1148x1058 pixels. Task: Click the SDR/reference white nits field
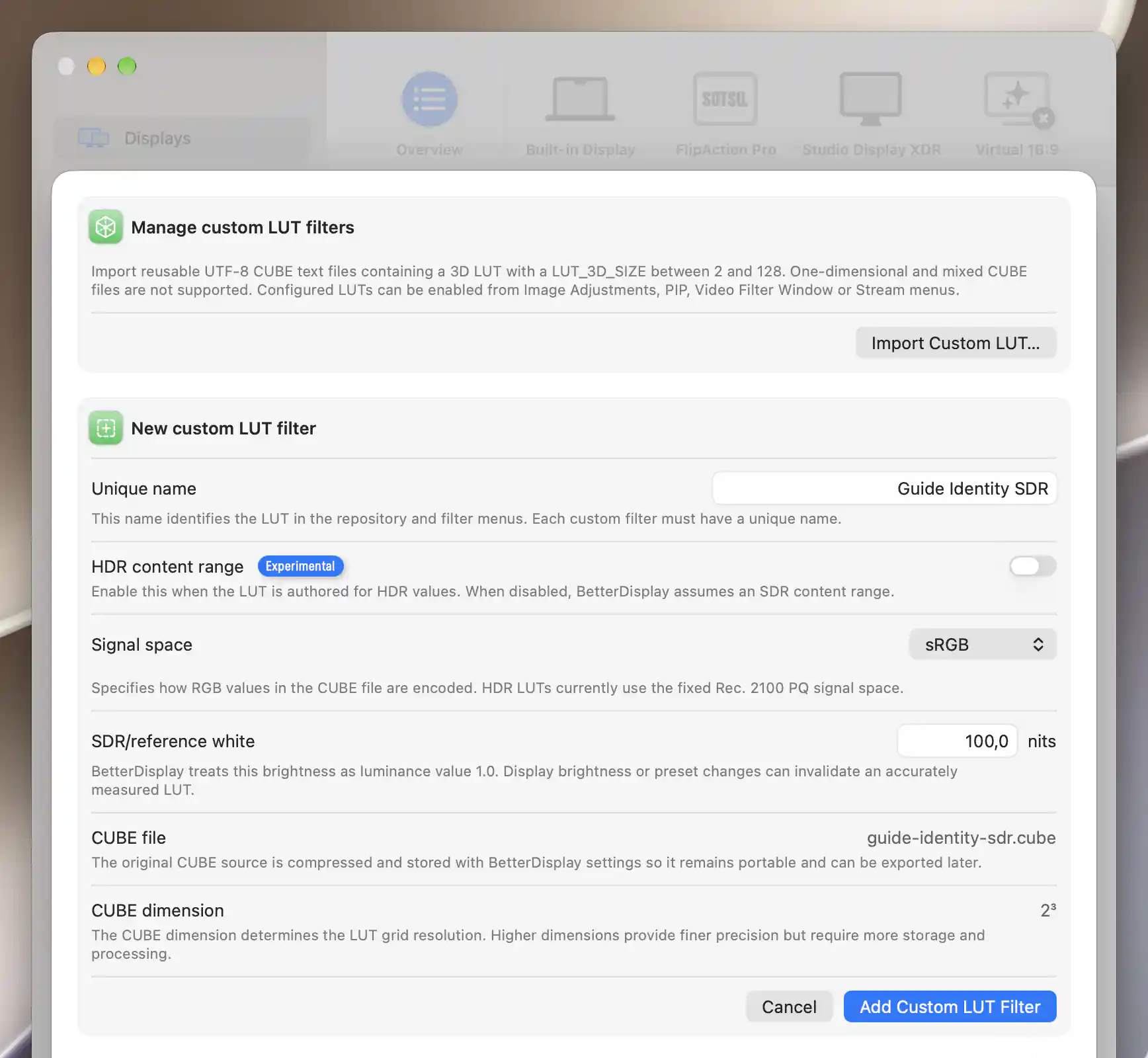click(957, 741)
